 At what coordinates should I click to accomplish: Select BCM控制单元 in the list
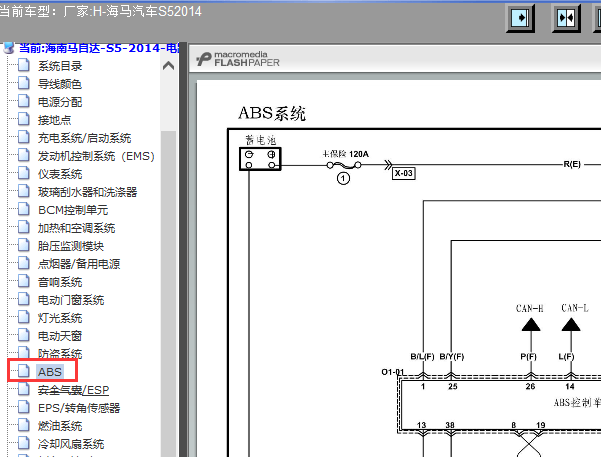tap(73, 210)
